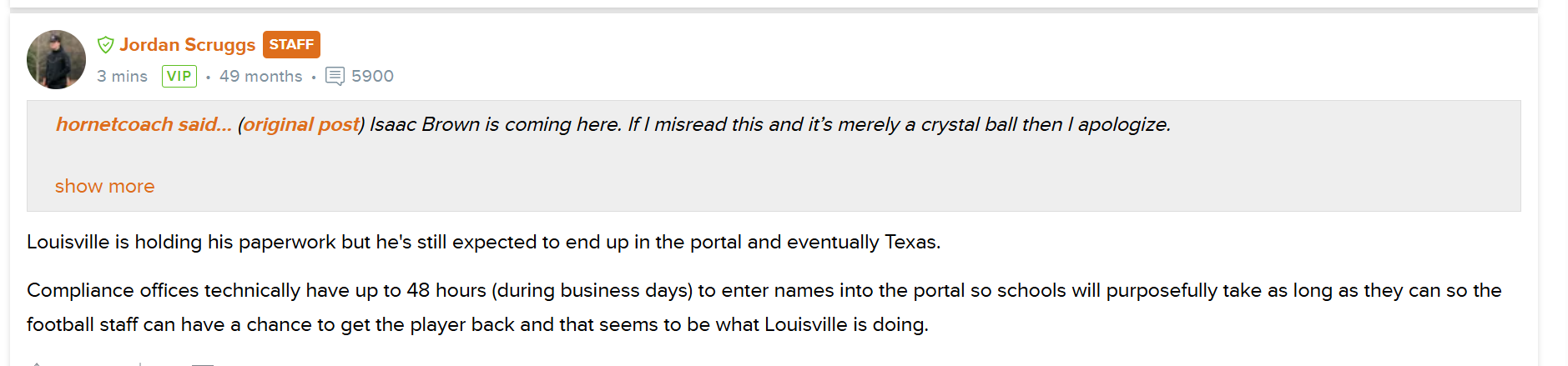Click Jordan Scruggs' profile avatar
Image resolution: width=1568 pixels, height=366 pixels.
click(56, 60)
